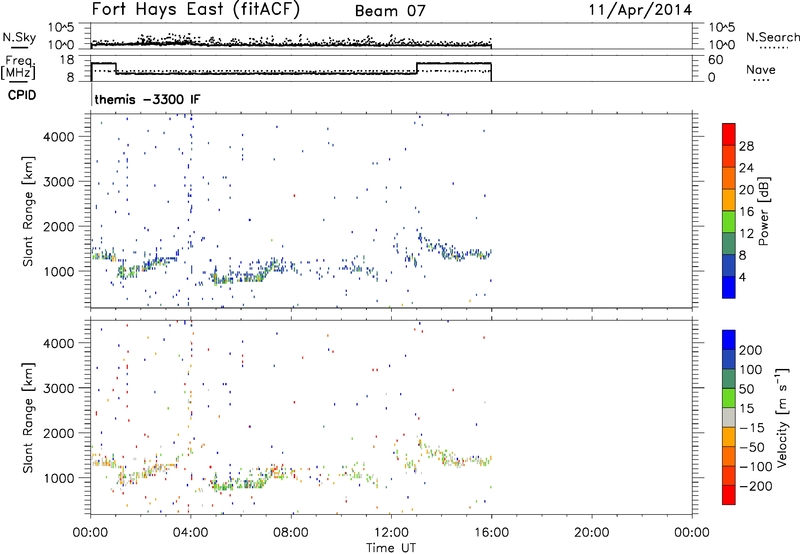
Task: Click the gray -15 to 15 Velocity segment
Action: click(x=729, y=417)
